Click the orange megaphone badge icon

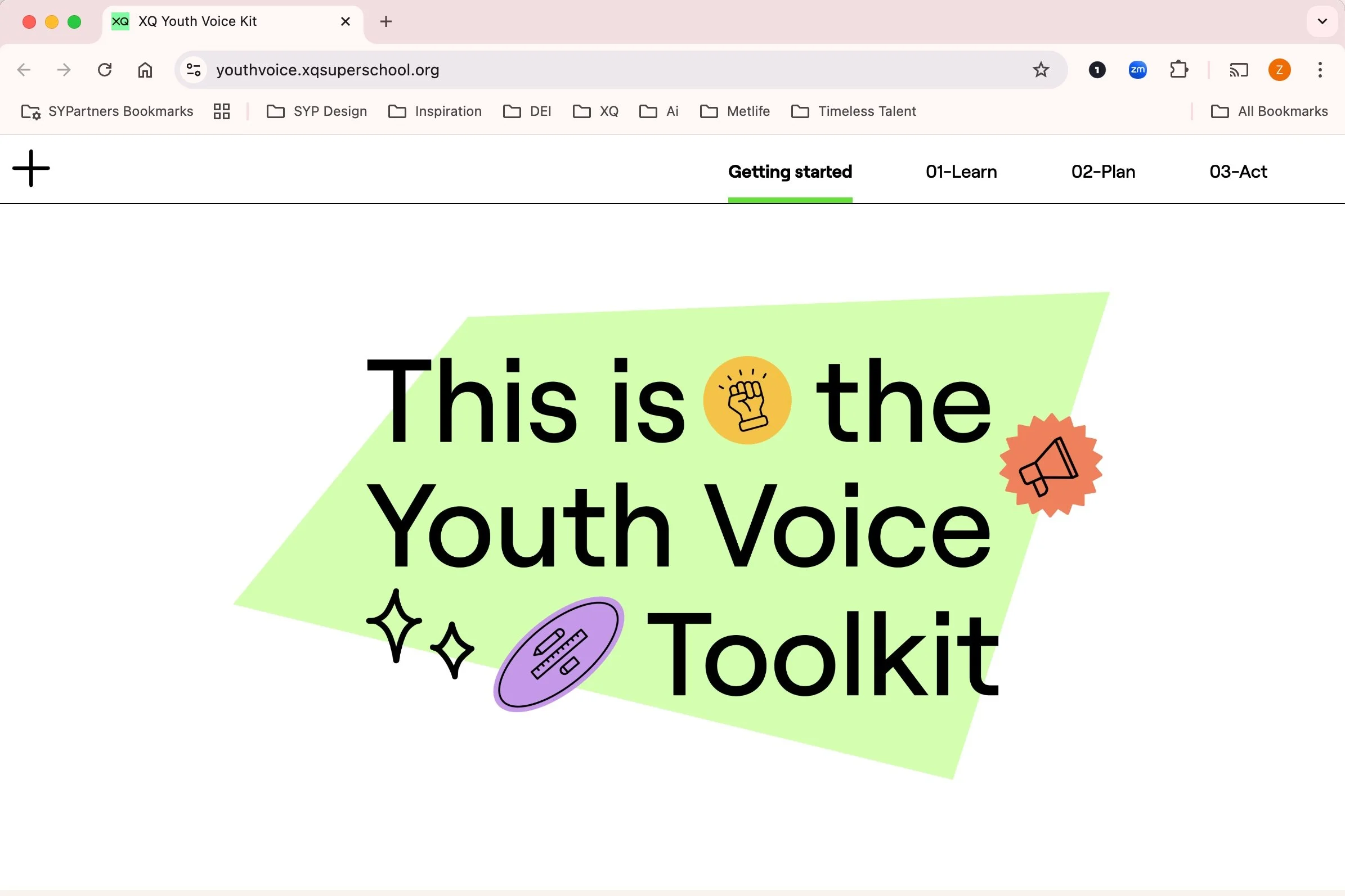[1051, 465]
